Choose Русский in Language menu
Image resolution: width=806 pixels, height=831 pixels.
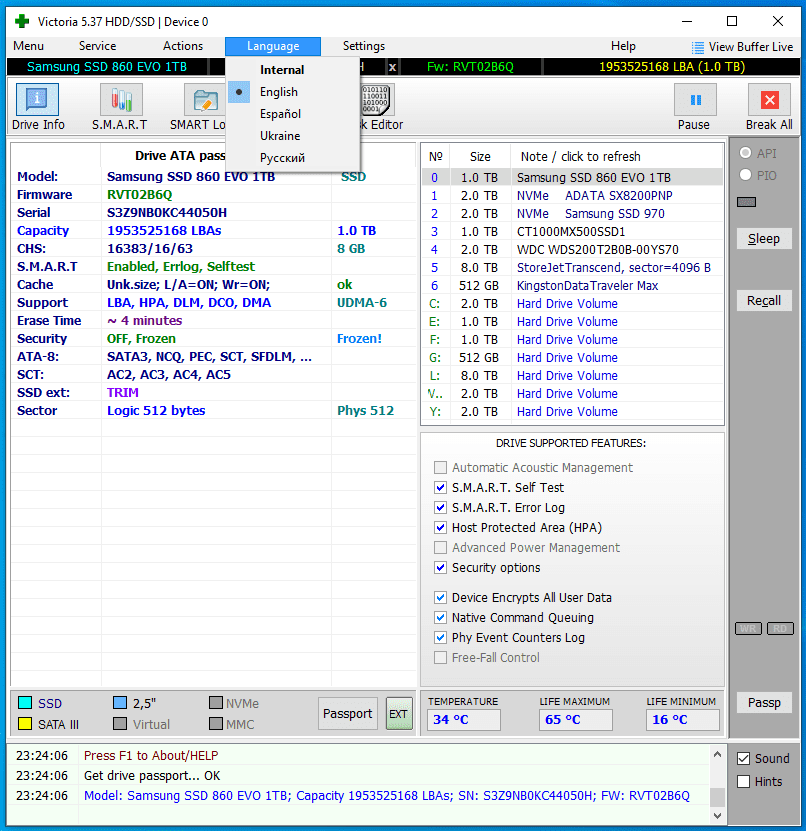pos(293,157)
